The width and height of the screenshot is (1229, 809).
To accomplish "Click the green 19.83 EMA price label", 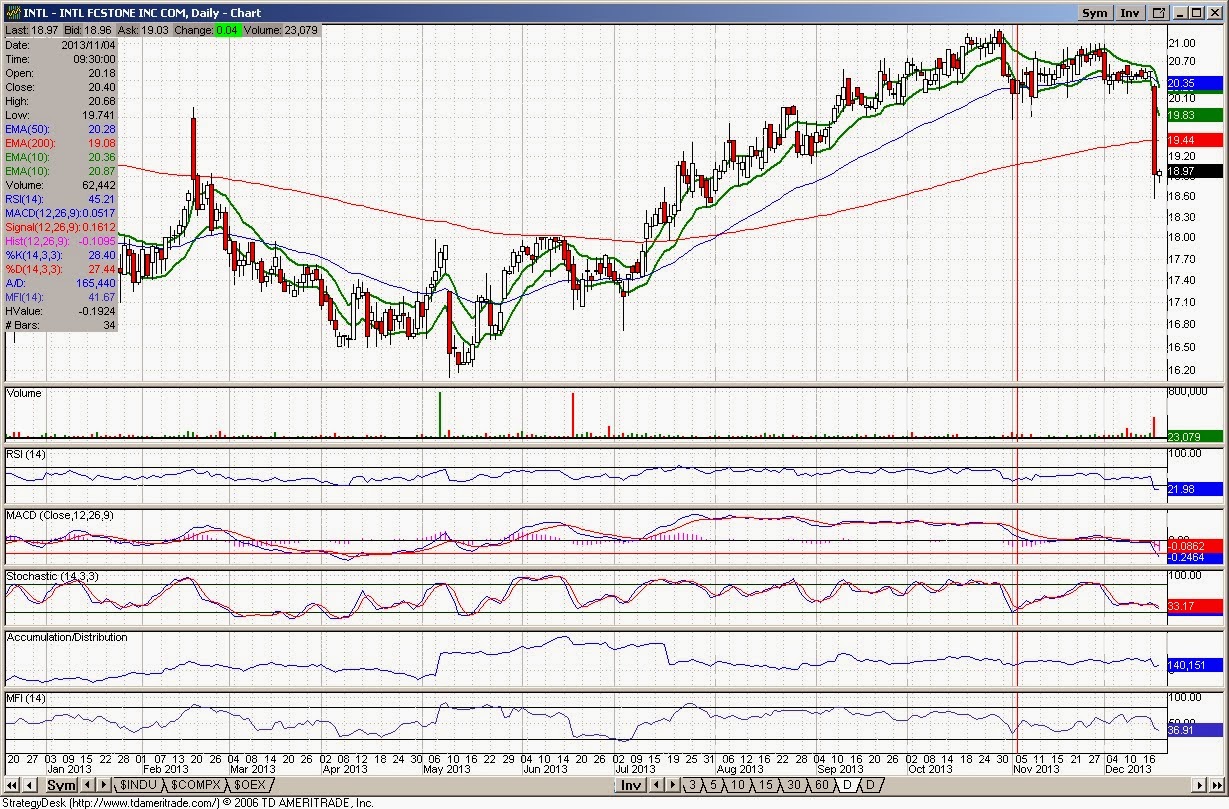I will coord(1195,115).
